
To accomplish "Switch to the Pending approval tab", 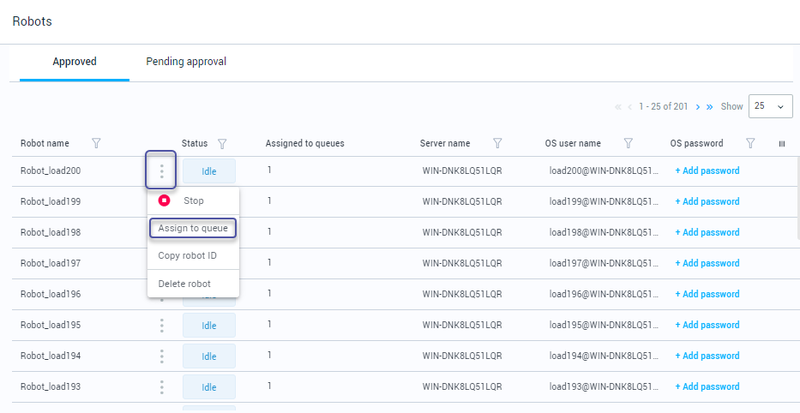I will 186,62.
